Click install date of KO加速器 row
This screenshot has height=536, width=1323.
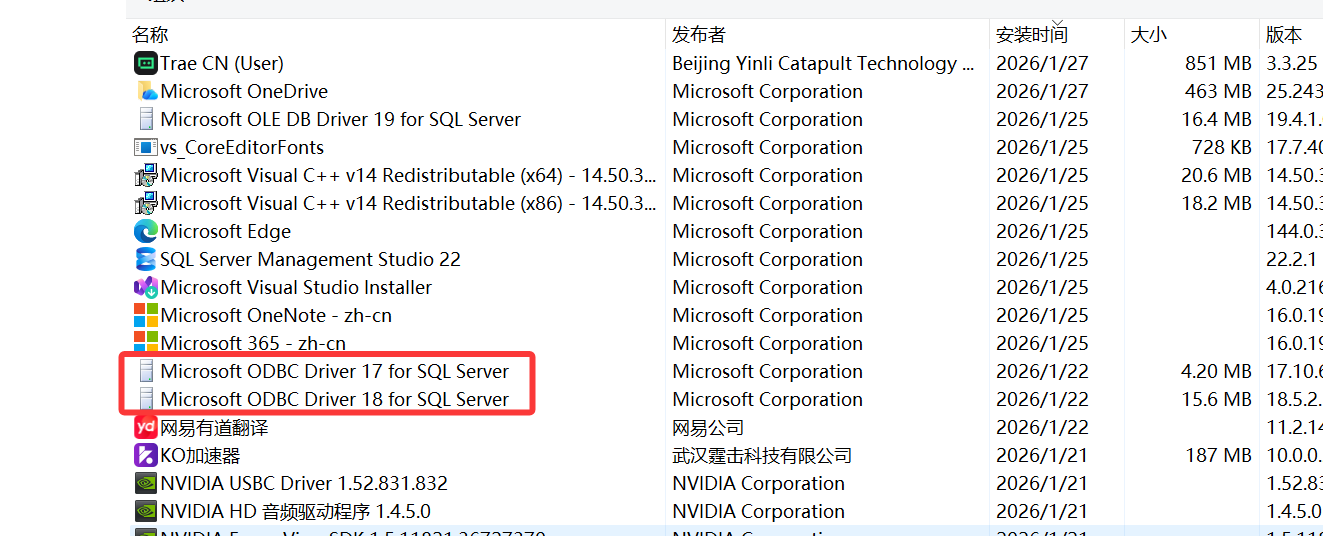pos(1042,455)
